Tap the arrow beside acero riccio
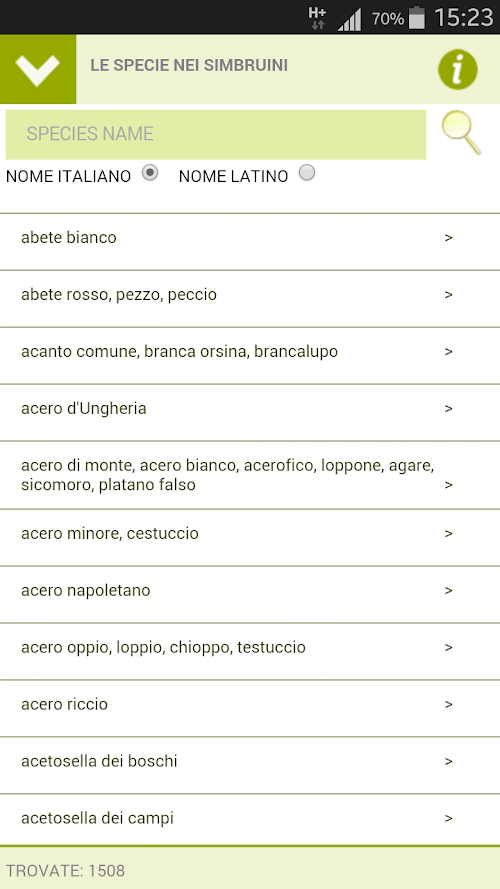The height and width of the screenshot is (889, 500). [448, 705]
